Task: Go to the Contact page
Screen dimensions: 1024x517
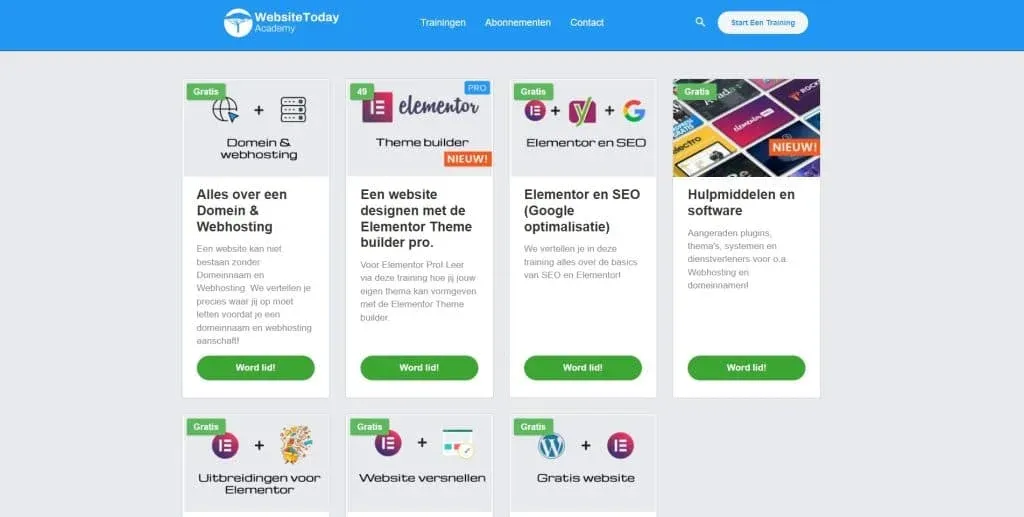Action: (x=586, y=22)
